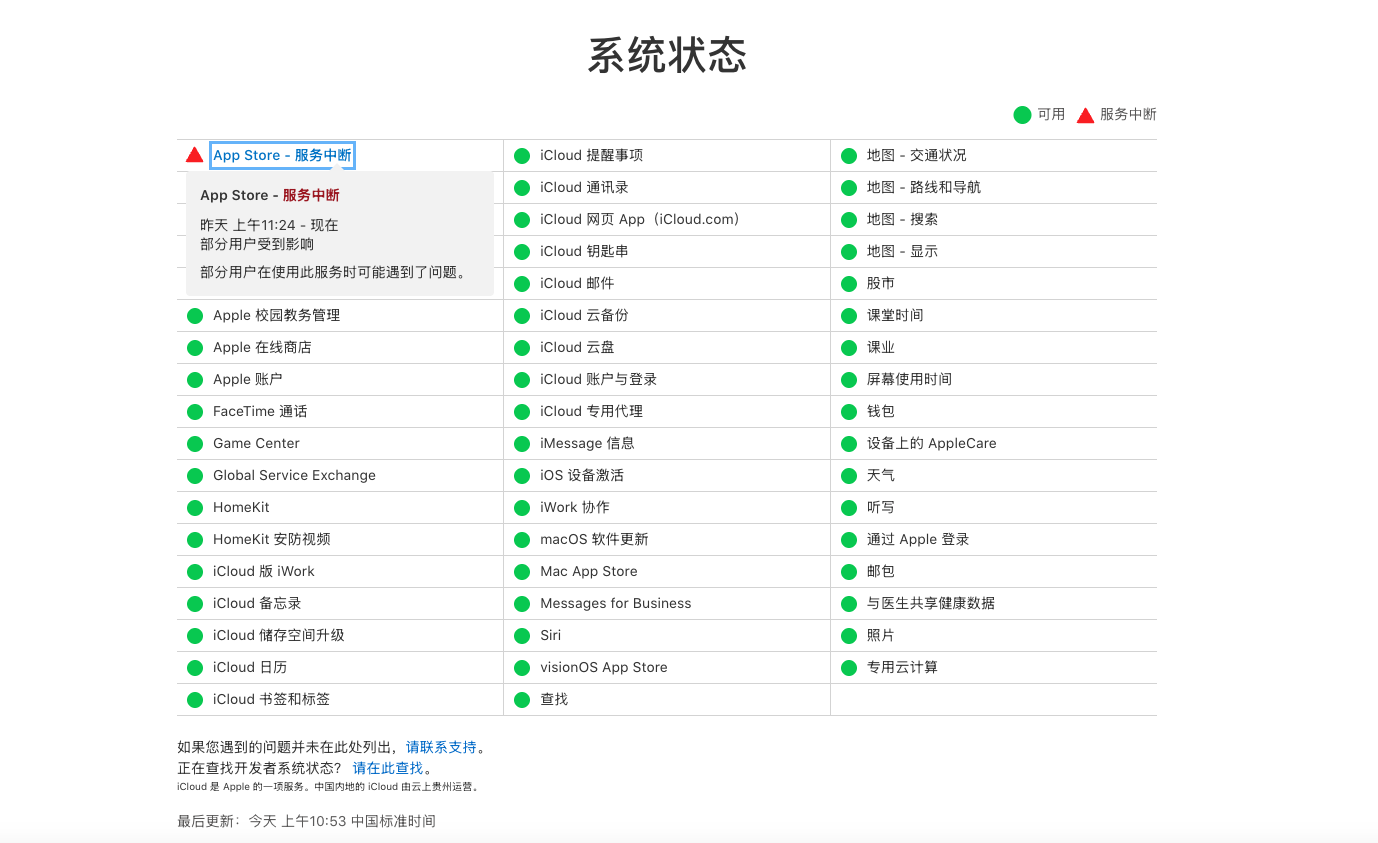Select the iCloud 云备份 entry
This screenshot has height=843, width=1378.
584,315
